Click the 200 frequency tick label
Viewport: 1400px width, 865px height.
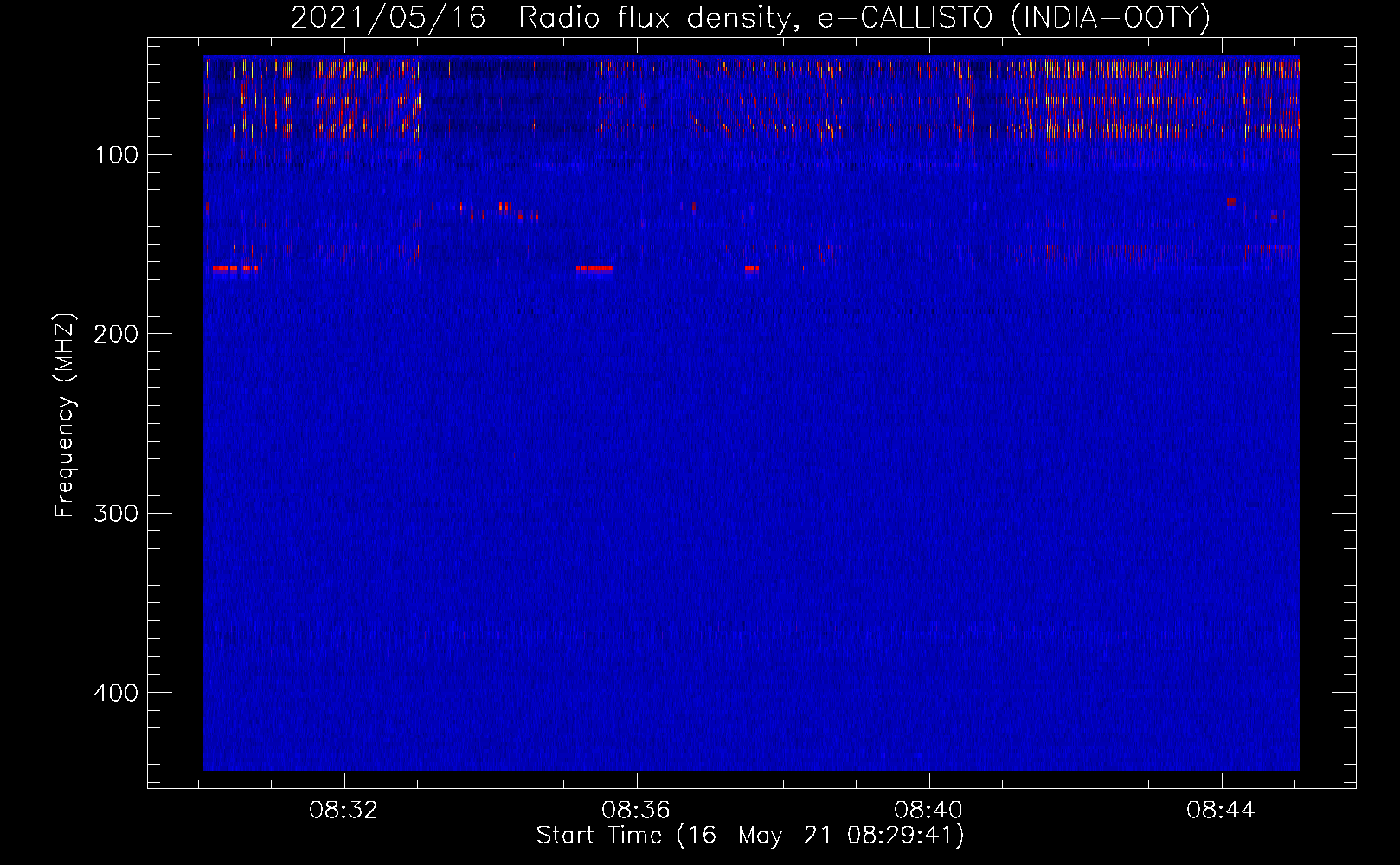tap(117, 334)
